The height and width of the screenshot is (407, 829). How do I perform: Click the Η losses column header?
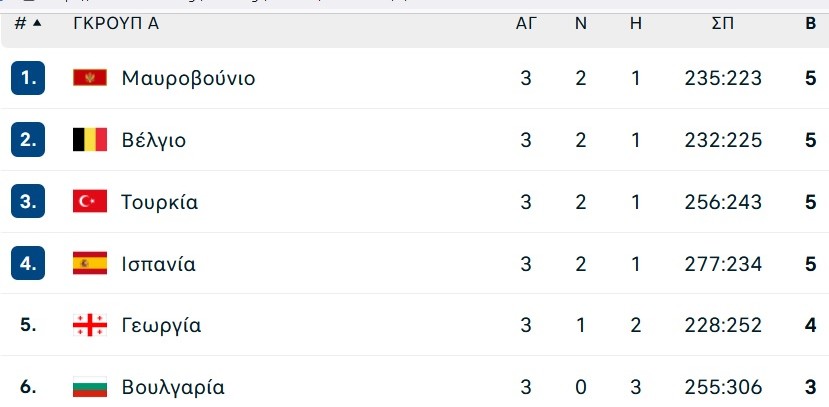tap(636, 24)
